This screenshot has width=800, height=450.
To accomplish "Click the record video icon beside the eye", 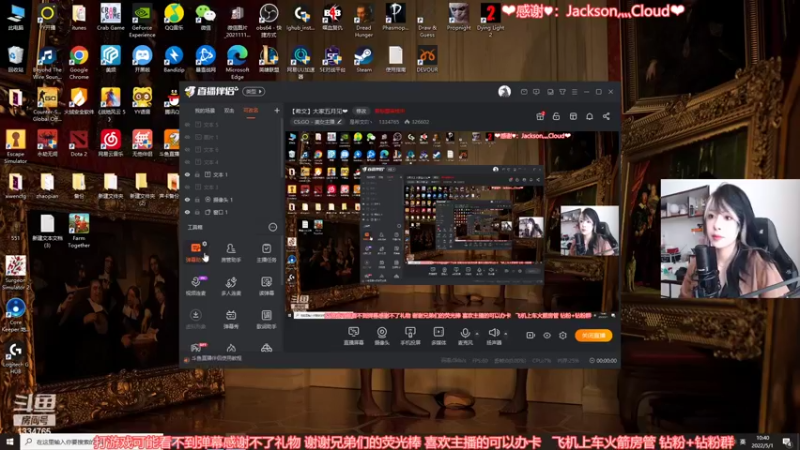I will pyautogui.click(x=530, y=335).
